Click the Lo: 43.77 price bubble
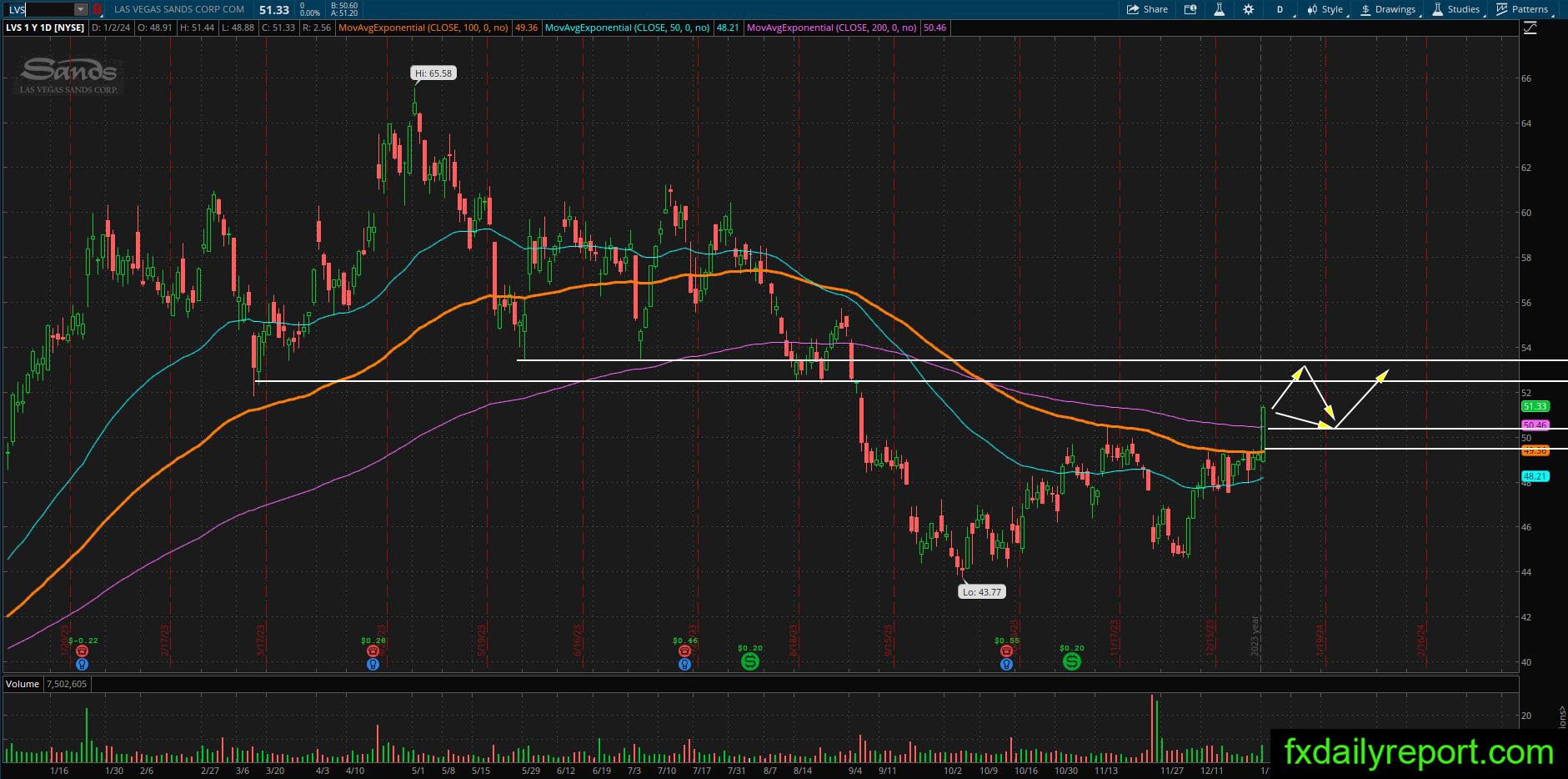1568x779 pixels. click(982, 592)
